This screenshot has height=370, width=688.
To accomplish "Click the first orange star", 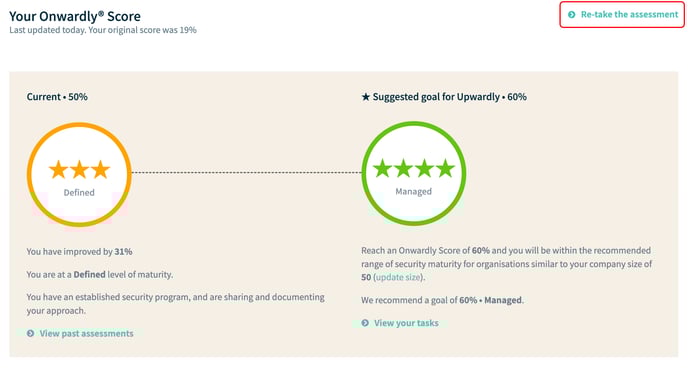I will [x=58, y=169].
